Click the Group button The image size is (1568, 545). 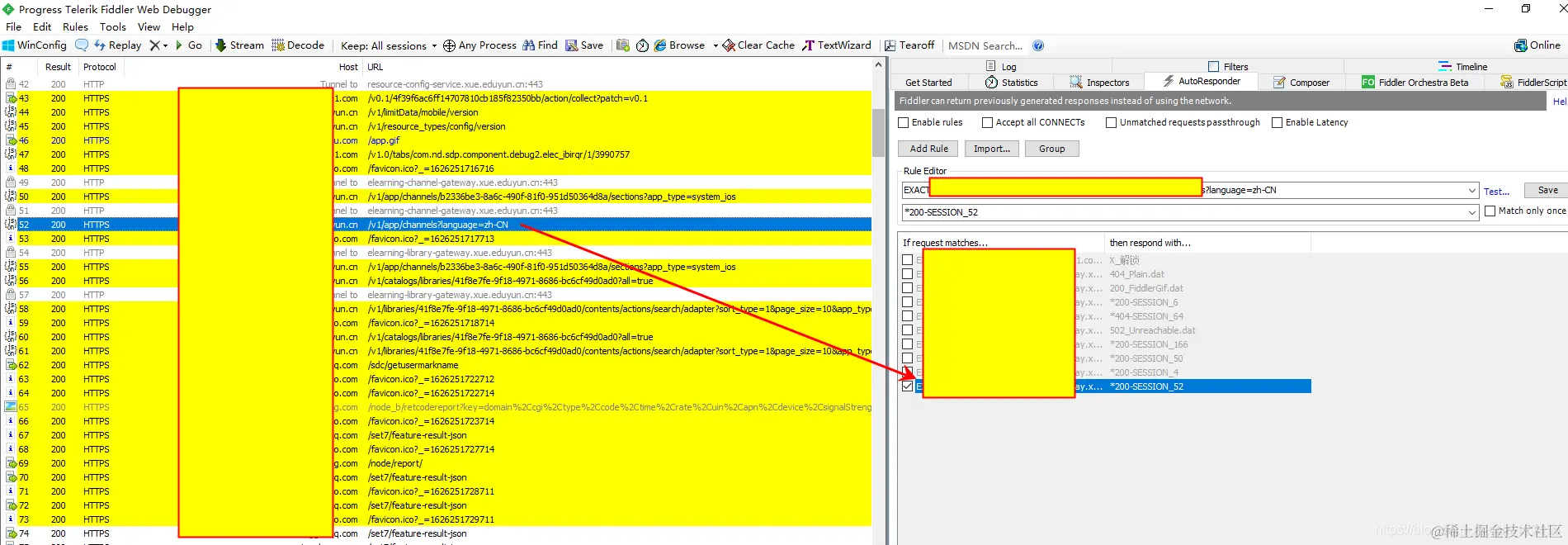pyautogui.click(x=1051, y=149)
